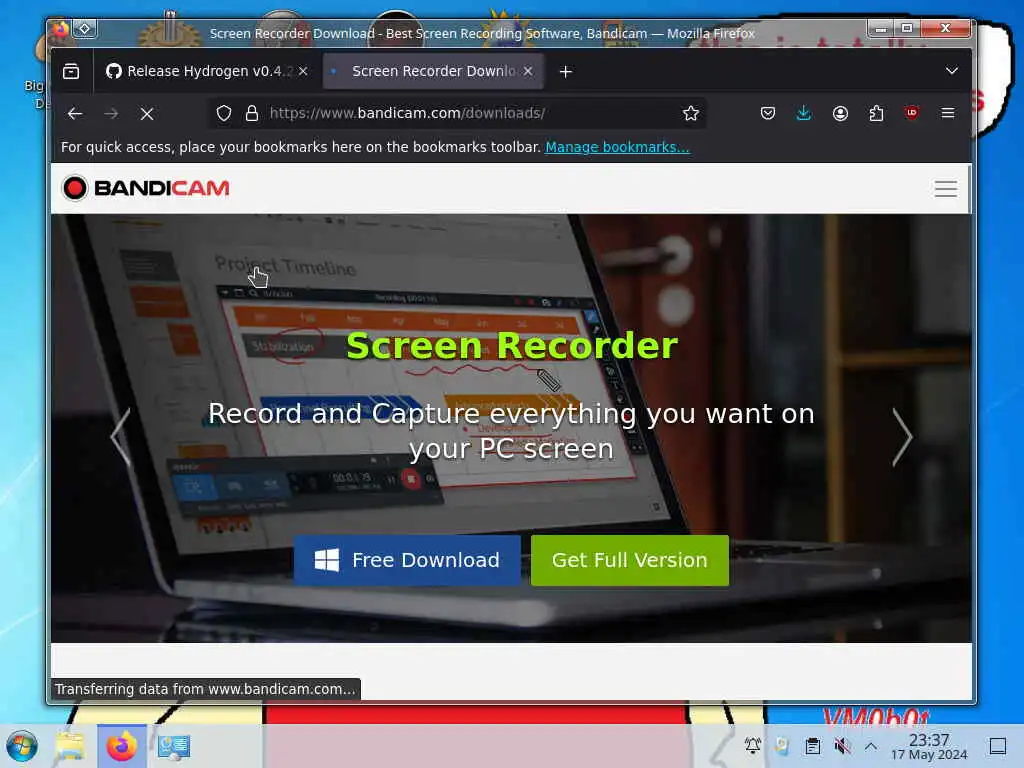
Task: Open the Downloads panel
Action: pos(804,113)
